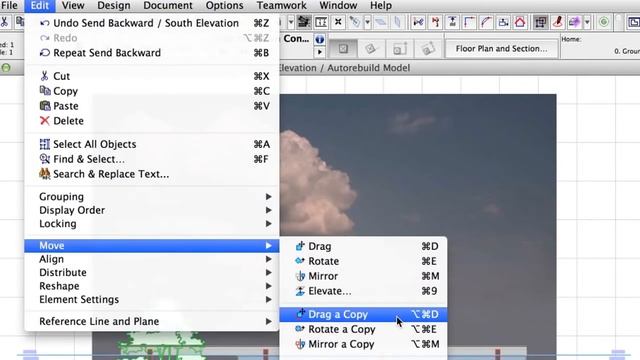This screenshot has width=640, height=360.
Task: Expand the Display Order submenu
Action: (152, 210)
